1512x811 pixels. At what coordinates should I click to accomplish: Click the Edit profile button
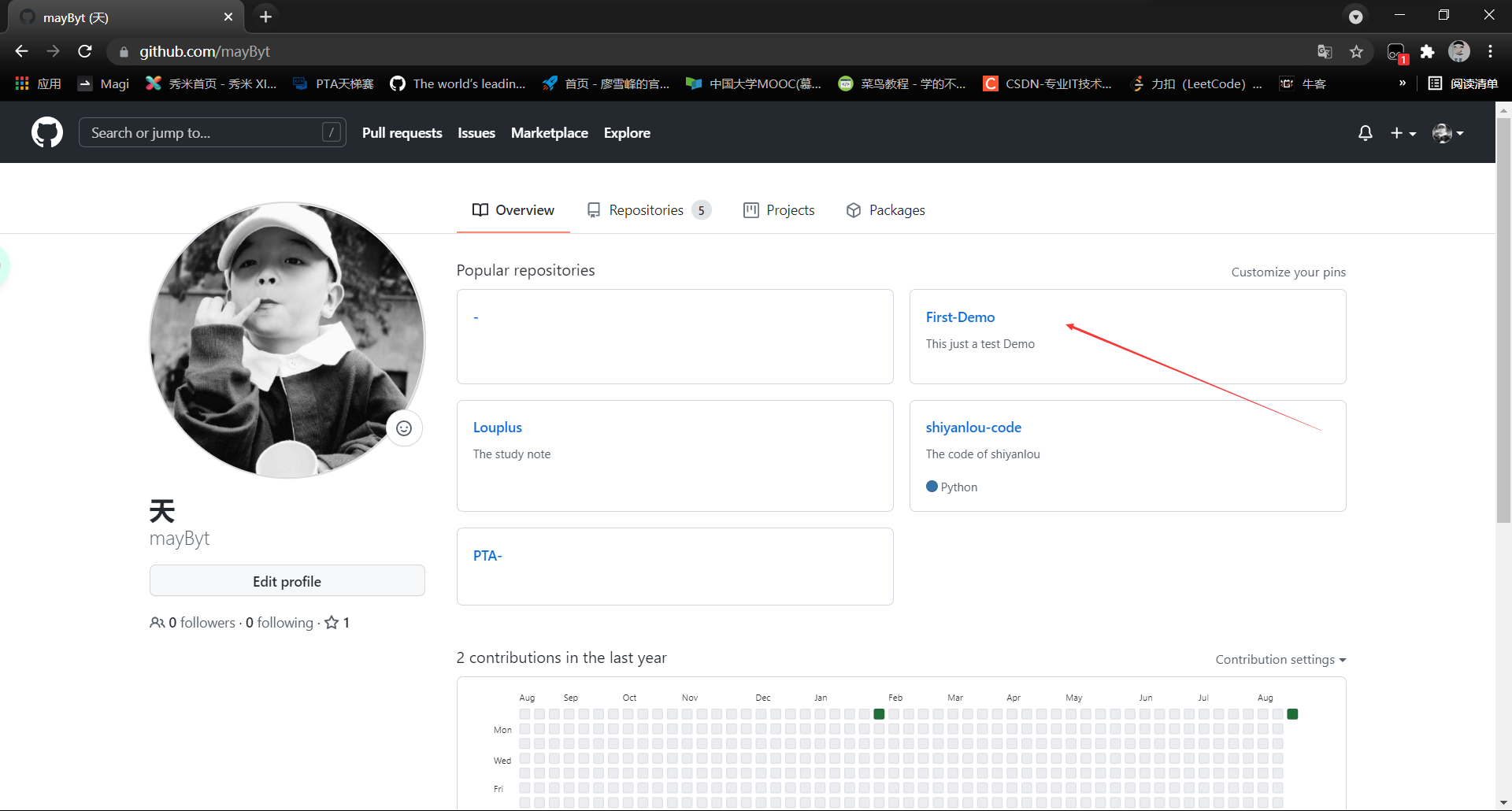pos(287,581)
